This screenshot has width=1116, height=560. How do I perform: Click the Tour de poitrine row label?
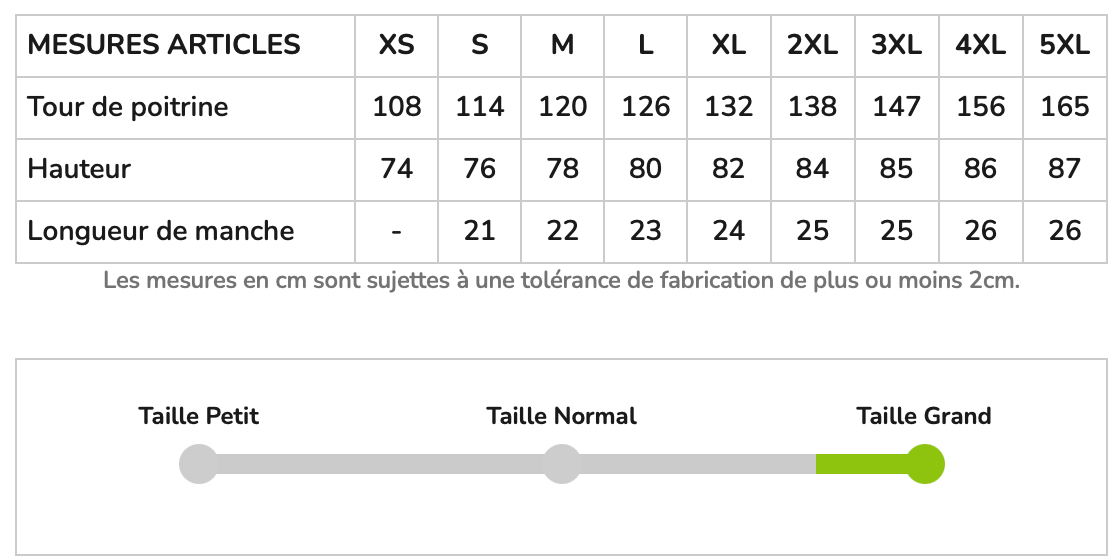(128, 107)
